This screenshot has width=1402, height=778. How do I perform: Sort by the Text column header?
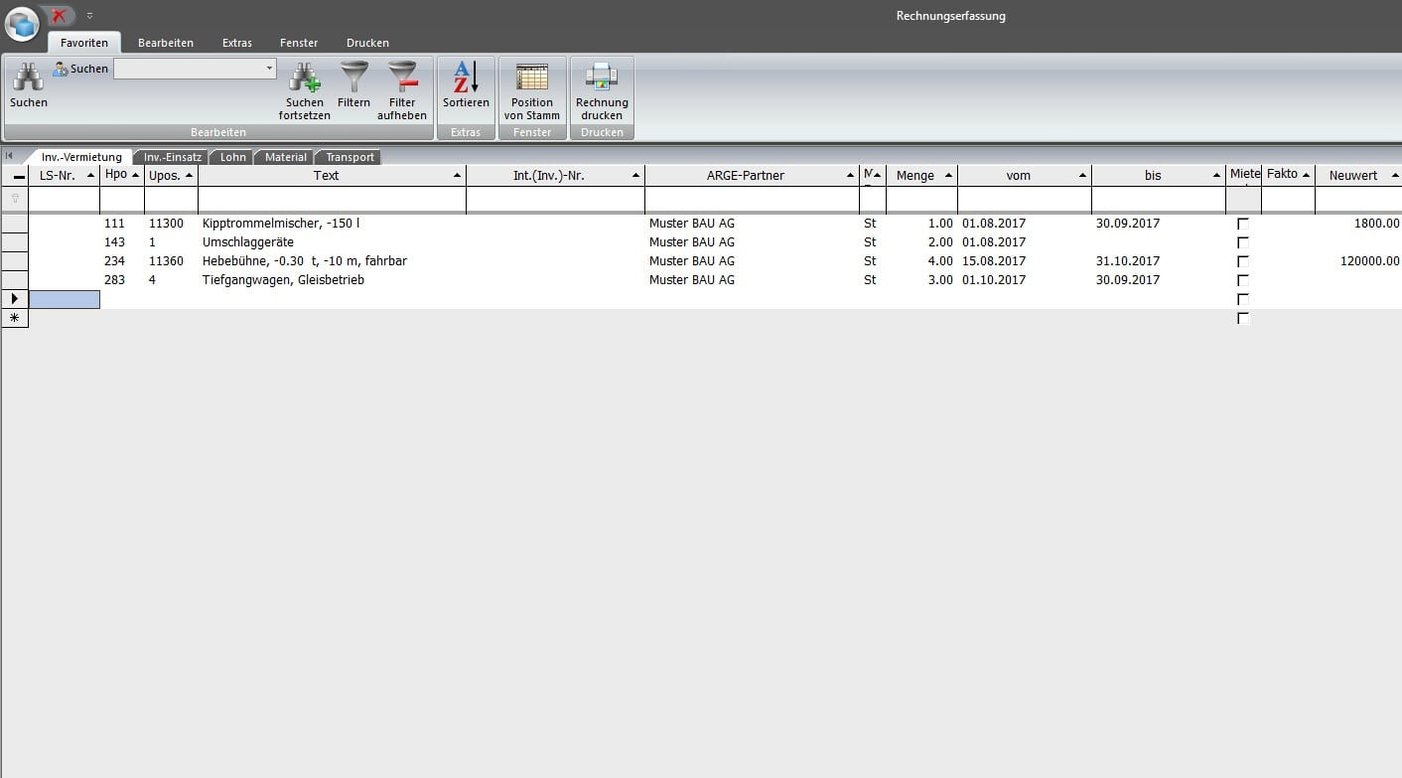pyautogui.click(x=332, y=176)
